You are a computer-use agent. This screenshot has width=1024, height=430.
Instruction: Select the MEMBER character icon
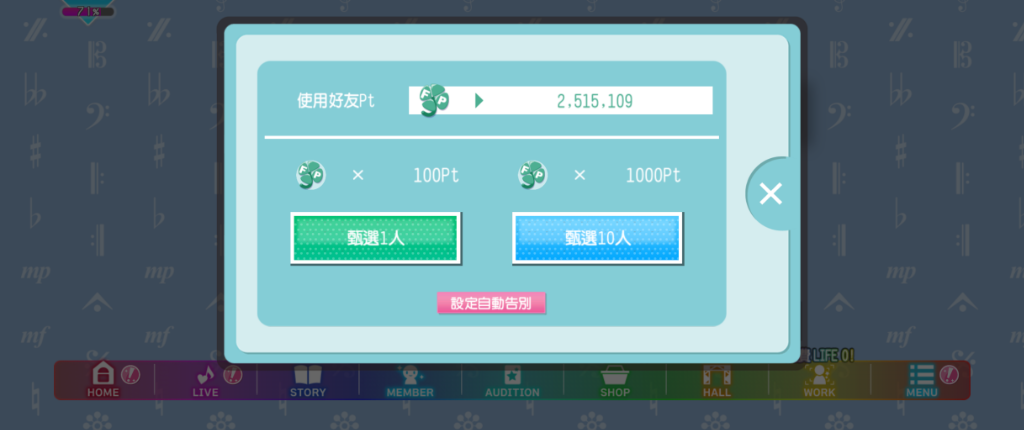point(409,374)
